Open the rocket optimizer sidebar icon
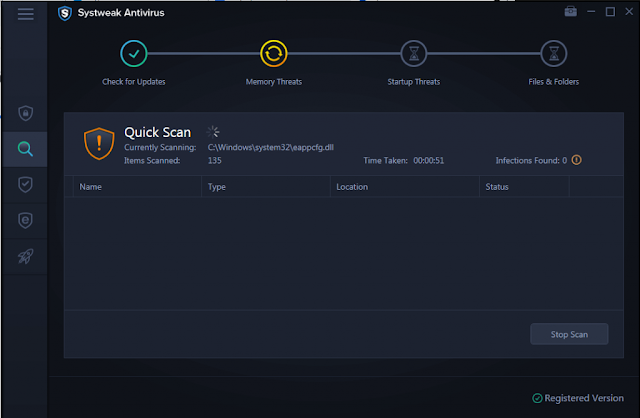The width and height of the screenshot is (640, 418). pyautogui.click(x=25, y=256)
